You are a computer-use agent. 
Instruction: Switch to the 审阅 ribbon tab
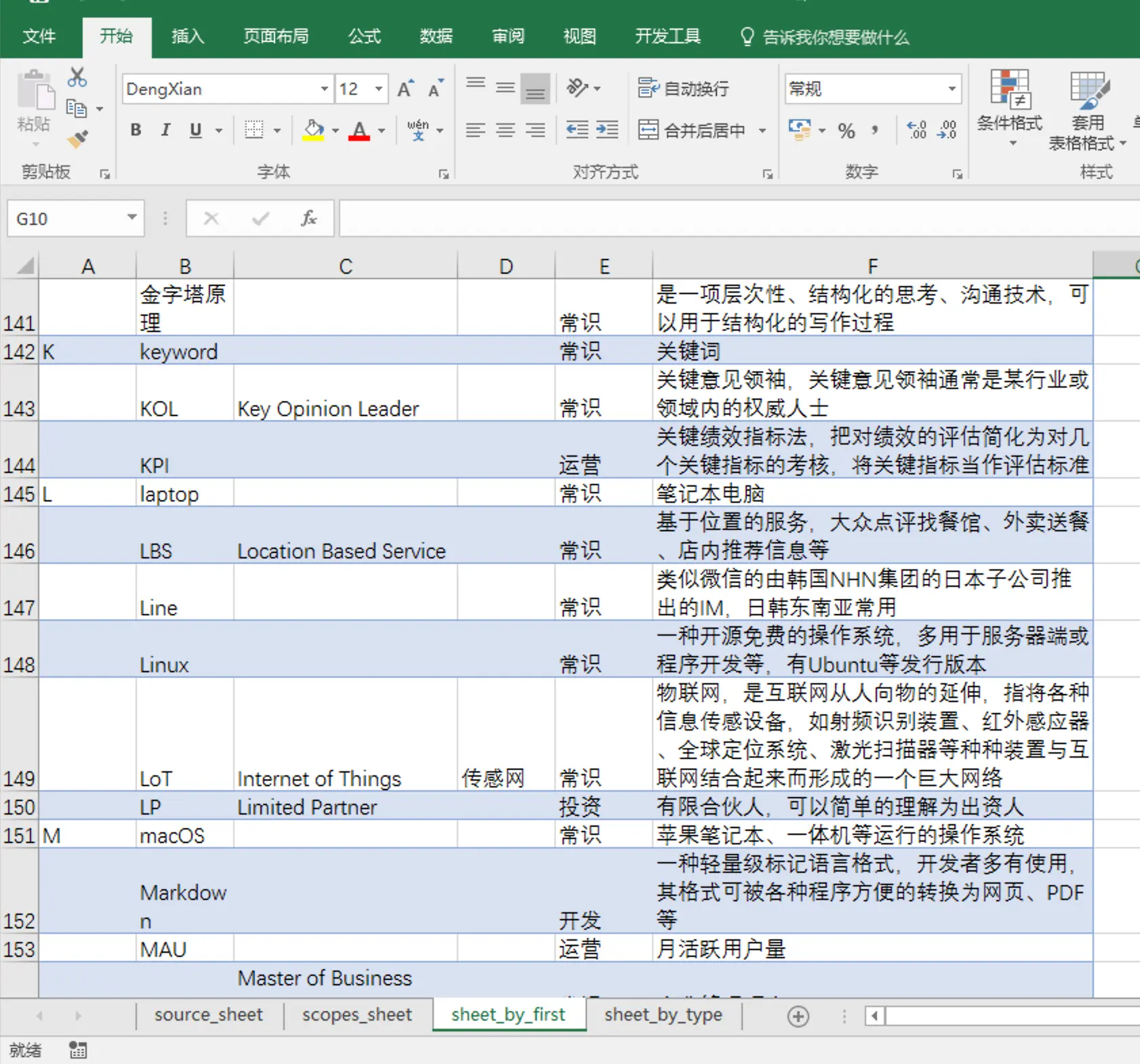point(508,36)
